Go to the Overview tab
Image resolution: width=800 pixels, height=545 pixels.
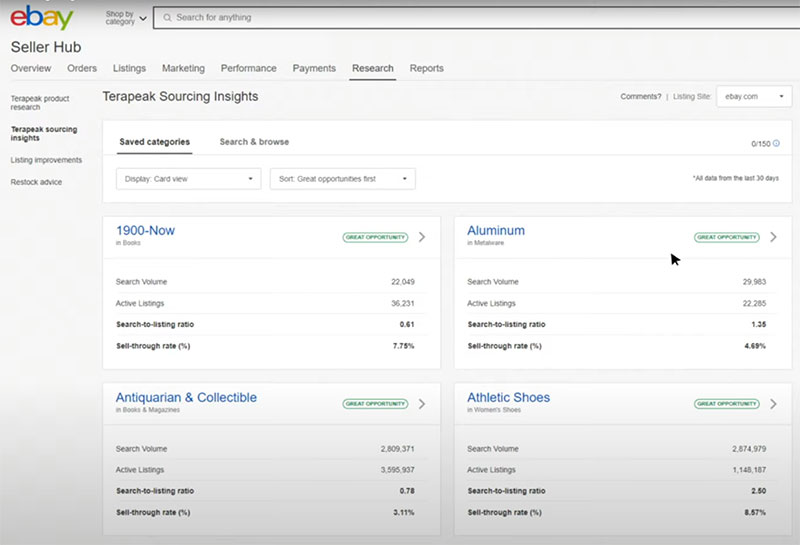pyautogui.click(x=31, y=68)
